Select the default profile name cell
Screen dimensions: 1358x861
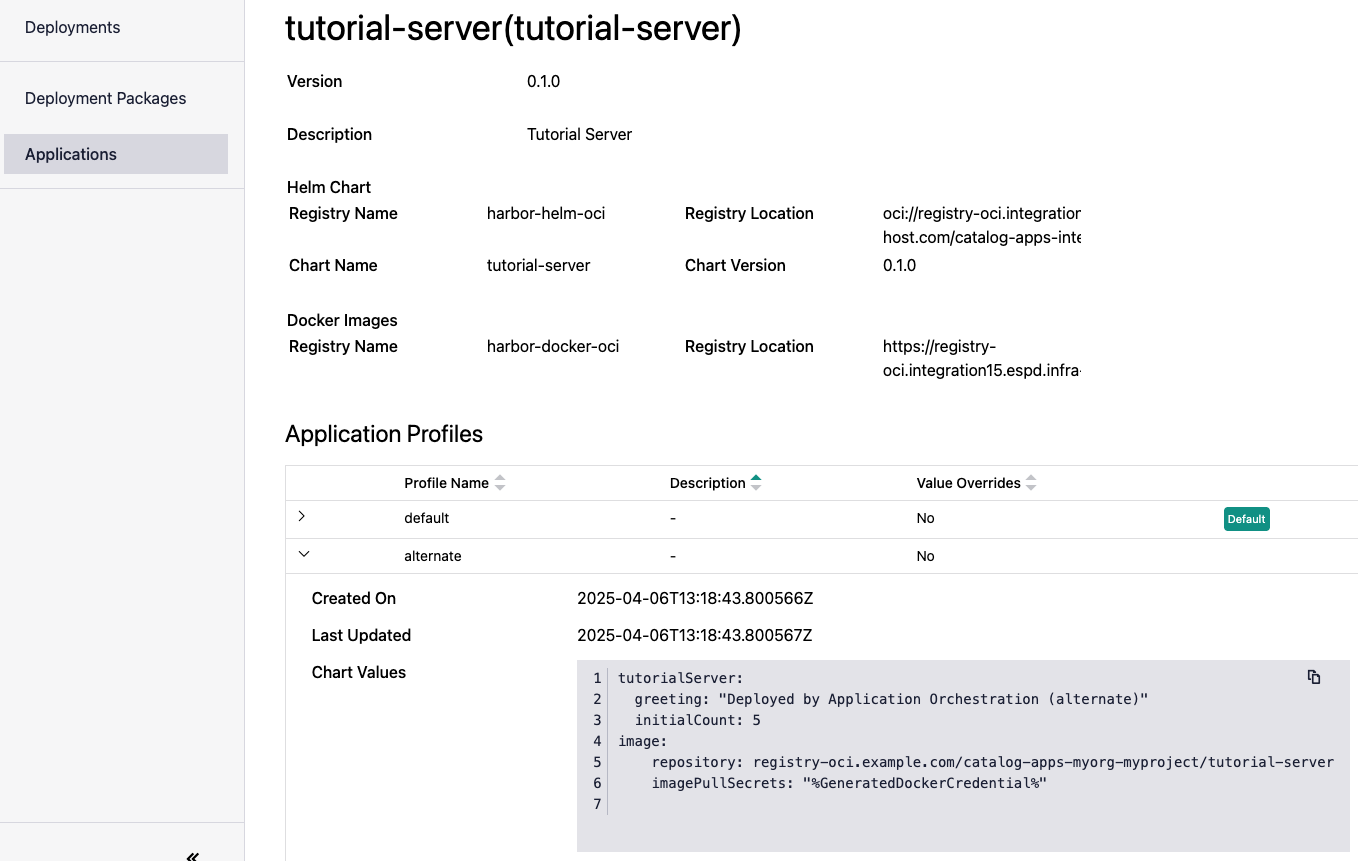pyautogui.click(x=426, y=518)
